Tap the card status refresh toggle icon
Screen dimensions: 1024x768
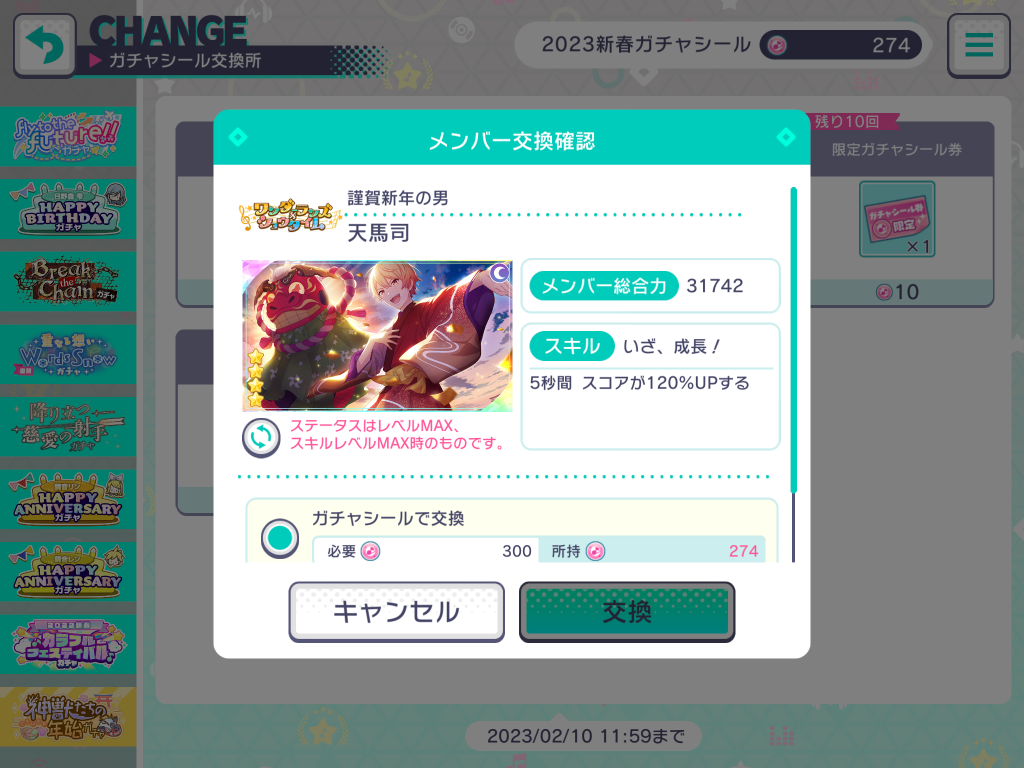[261, 437]
